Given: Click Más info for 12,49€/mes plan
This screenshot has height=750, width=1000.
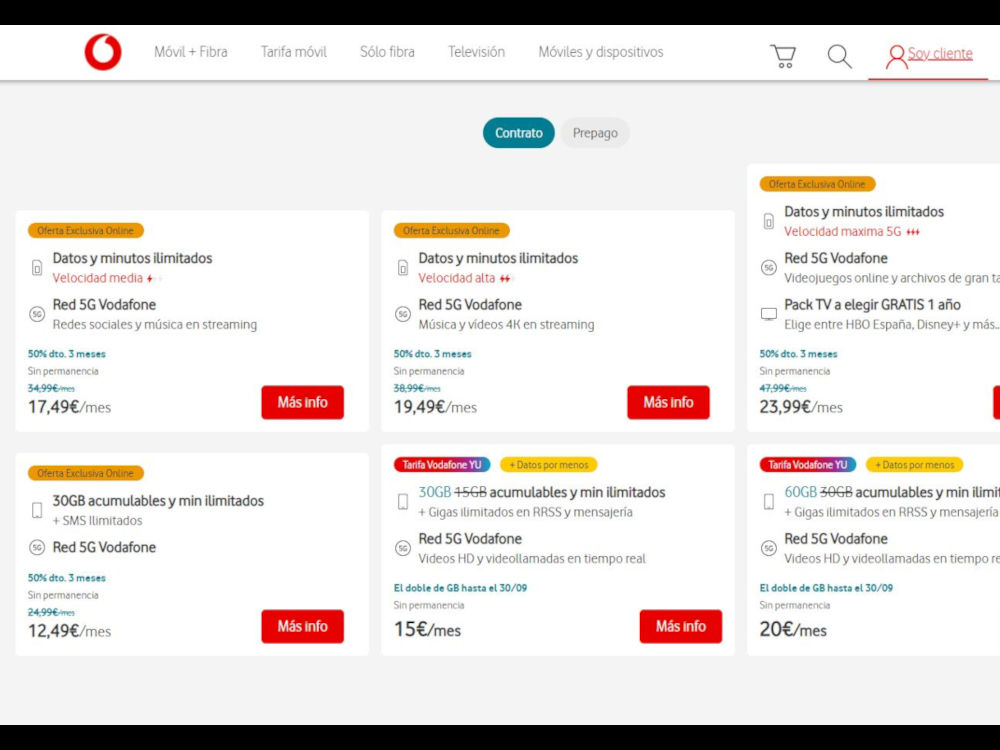Looking at the screenshot, I should point(302,626).
